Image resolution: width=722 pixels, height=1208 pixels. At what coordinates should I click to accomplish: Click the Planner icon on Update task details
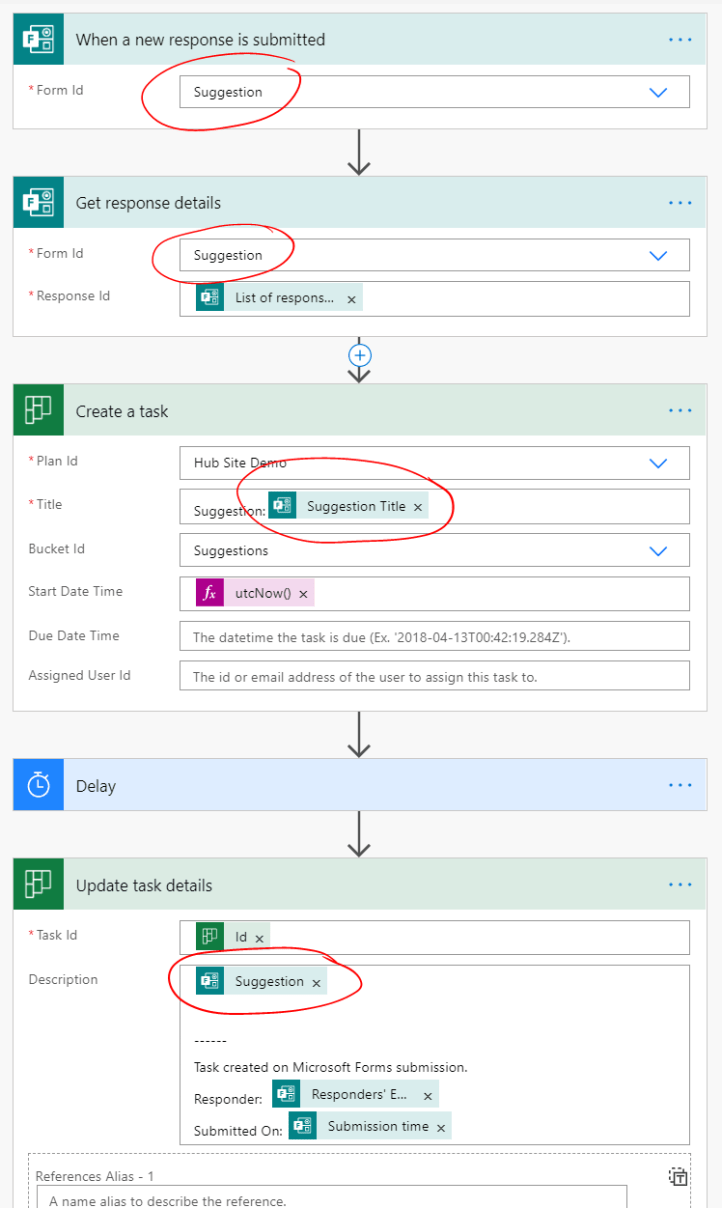(x=38, y=884)
